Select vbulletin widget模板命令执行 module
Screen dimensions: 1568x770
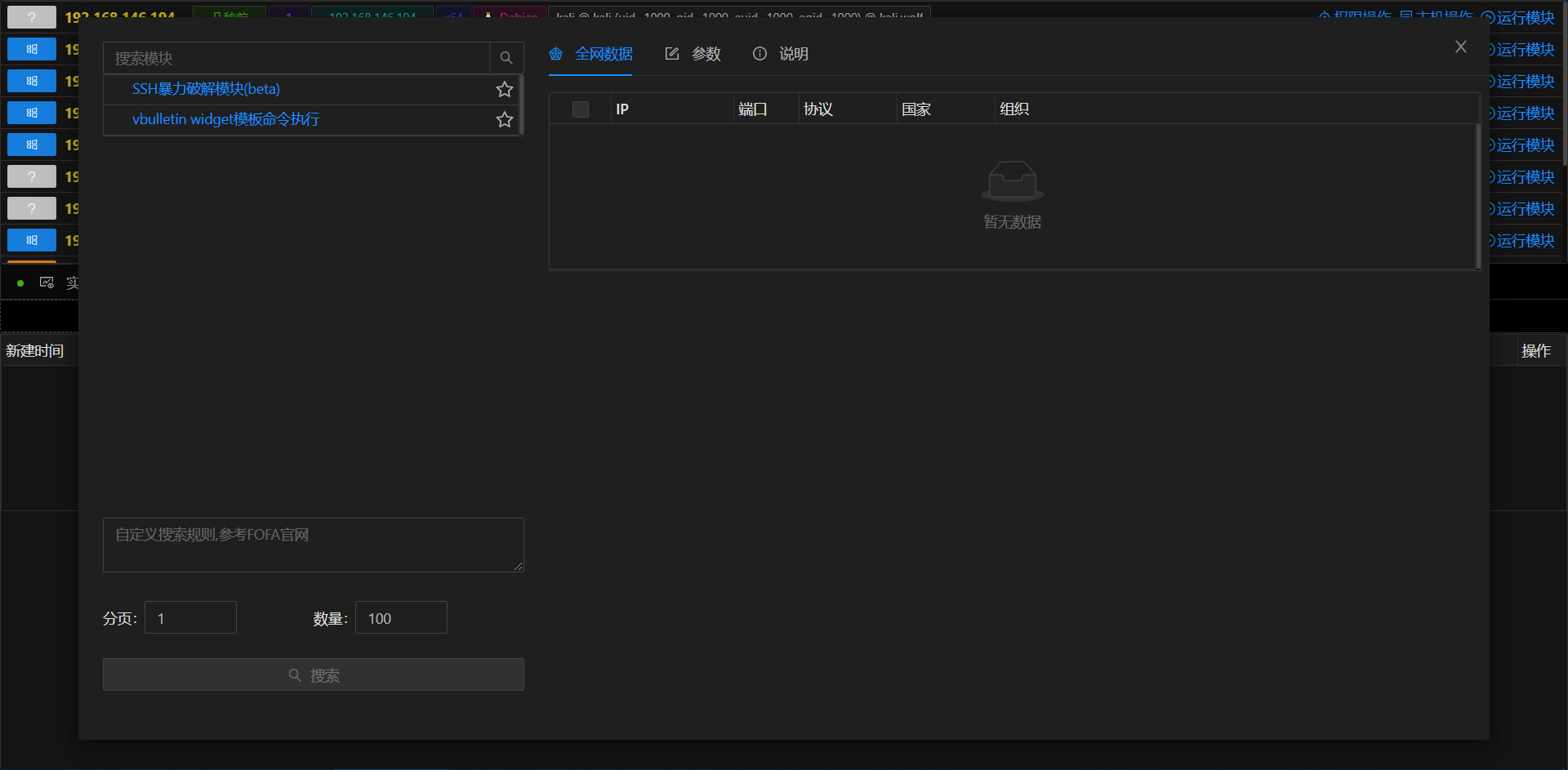pyautogui.click(x=225, y=119)
